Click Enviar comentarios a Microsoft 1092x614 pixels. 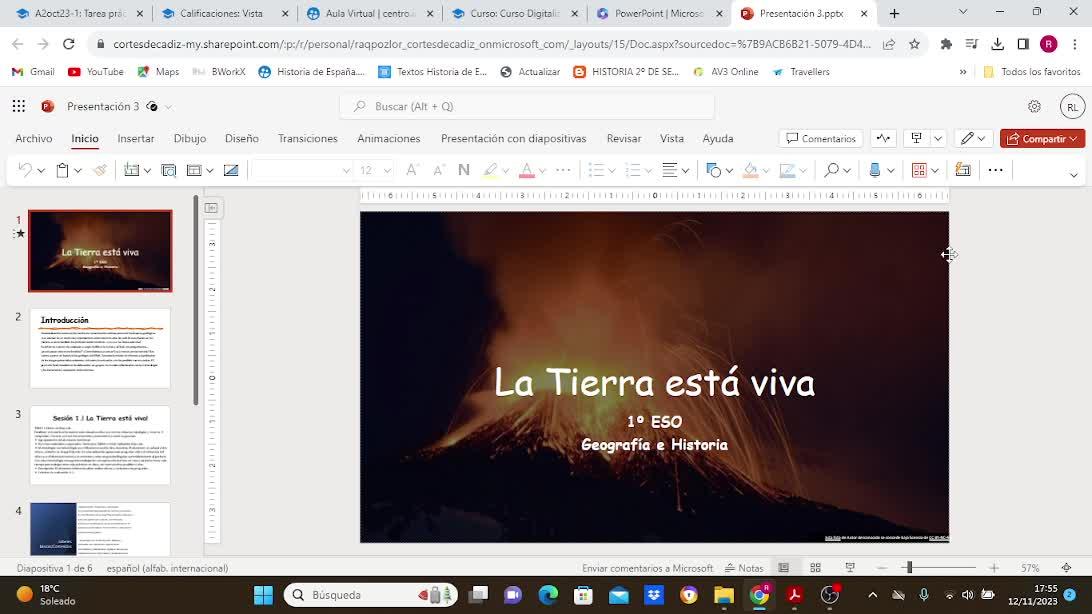pos(648,568)
